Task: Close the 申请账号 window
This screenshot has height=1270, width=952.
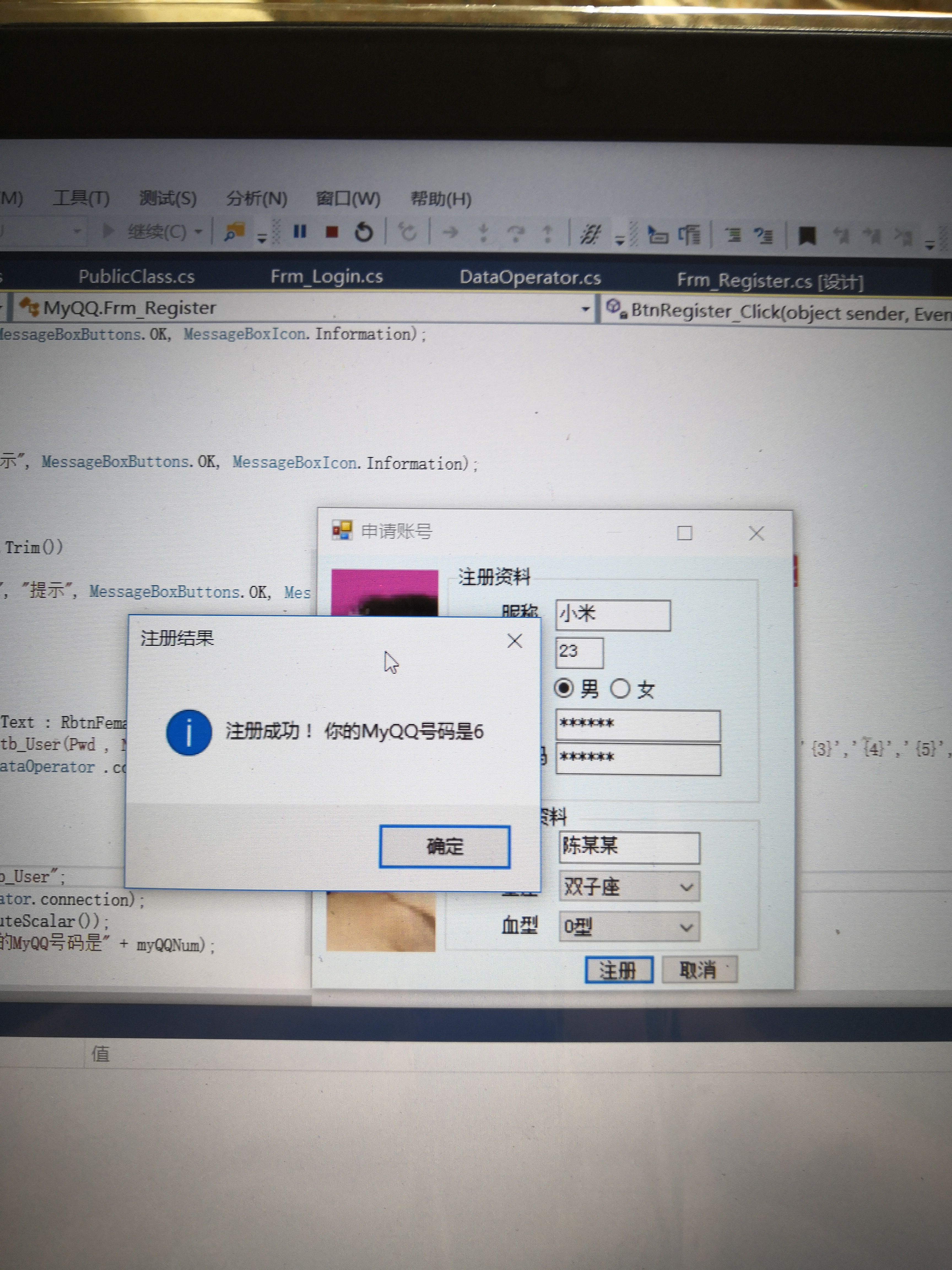Action: [x=756, y=533]
